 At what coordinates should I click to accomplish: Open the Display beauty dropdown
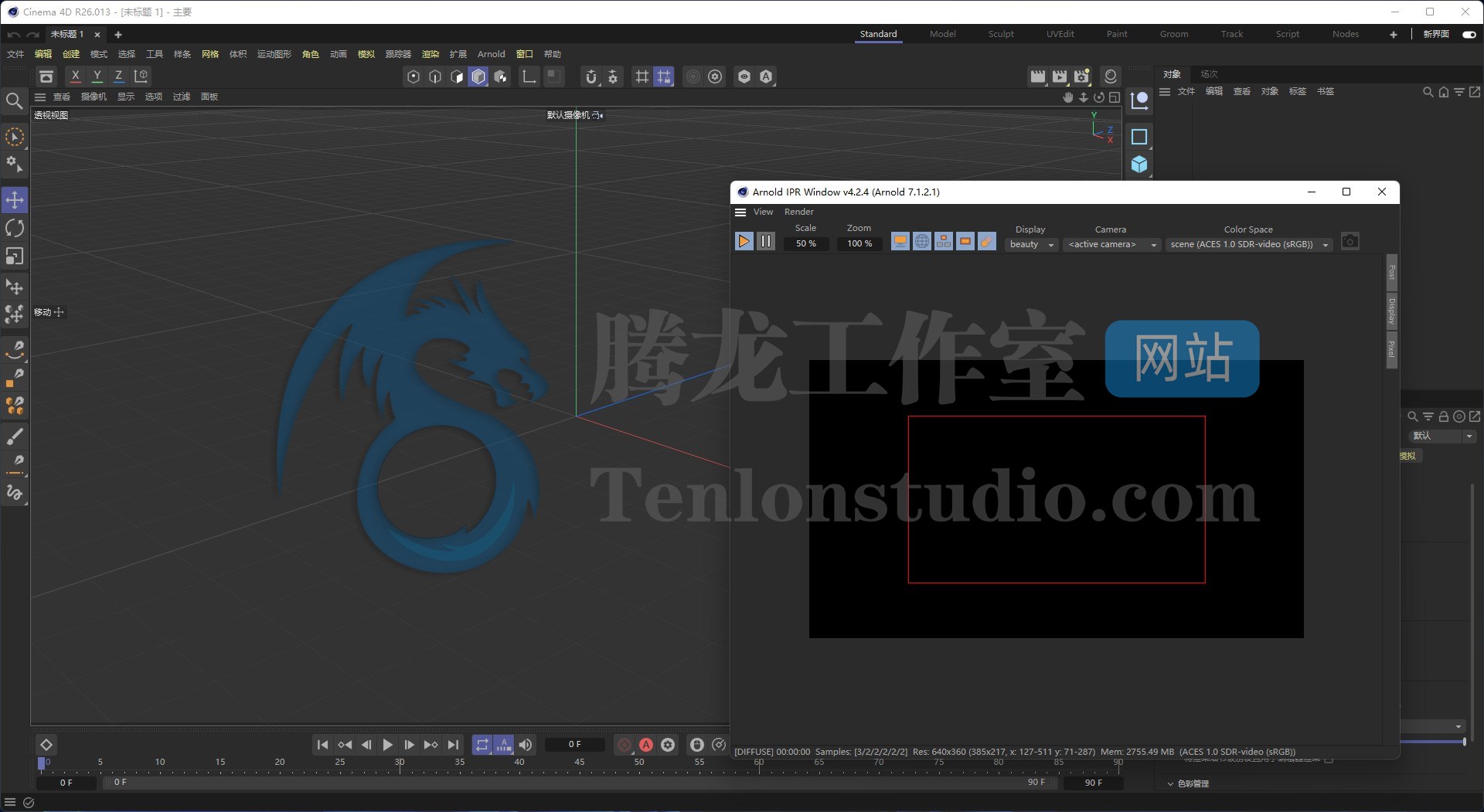[x=1031, y=244]
